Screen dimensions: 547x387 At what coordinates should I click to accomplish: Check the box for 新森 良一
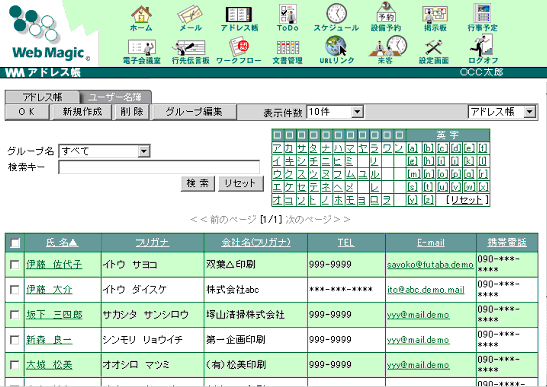pyautogui.click(x=15, y=340)
